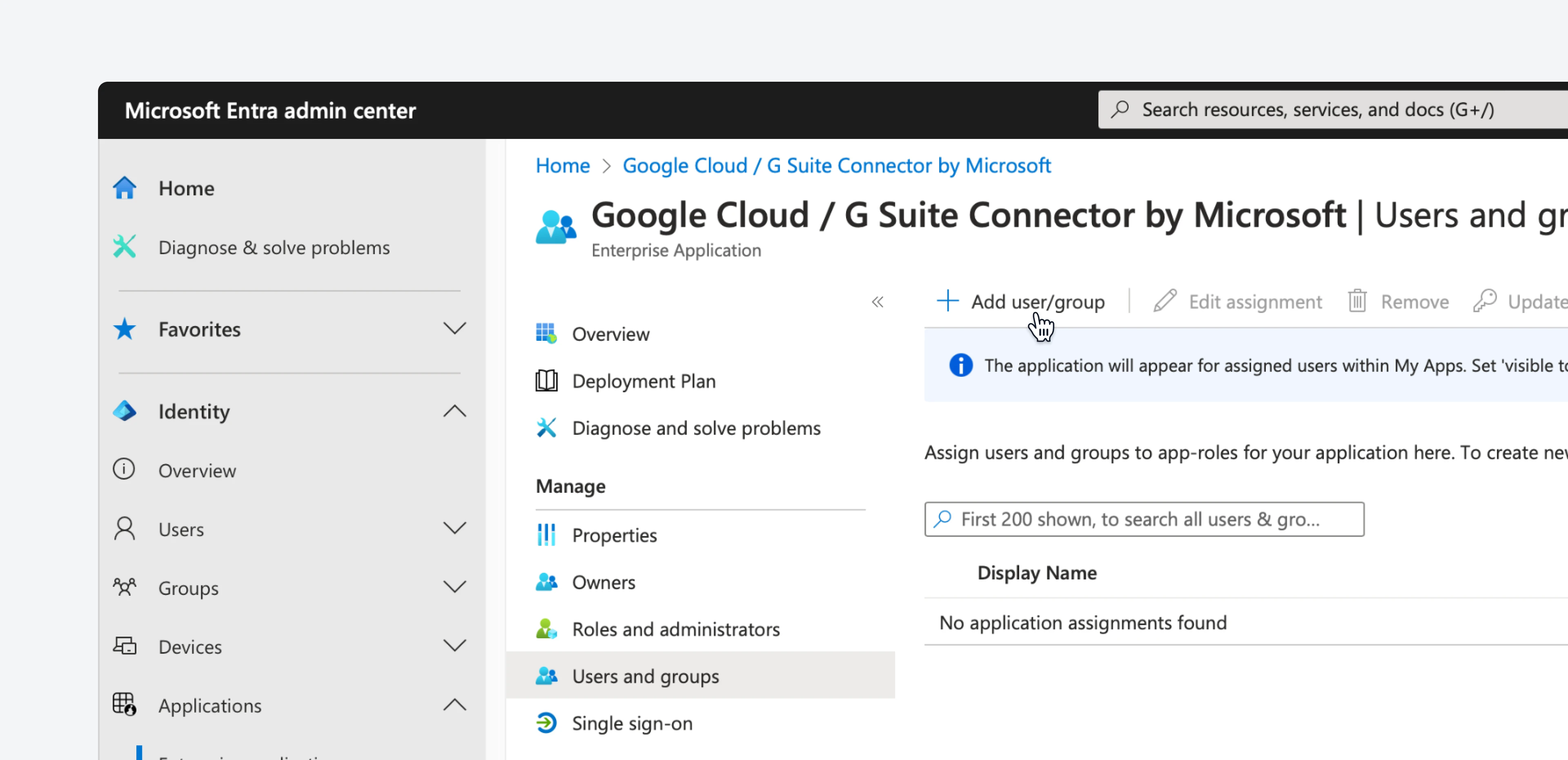Click the Applications grid icon in sidebar

tap(125, 704)
